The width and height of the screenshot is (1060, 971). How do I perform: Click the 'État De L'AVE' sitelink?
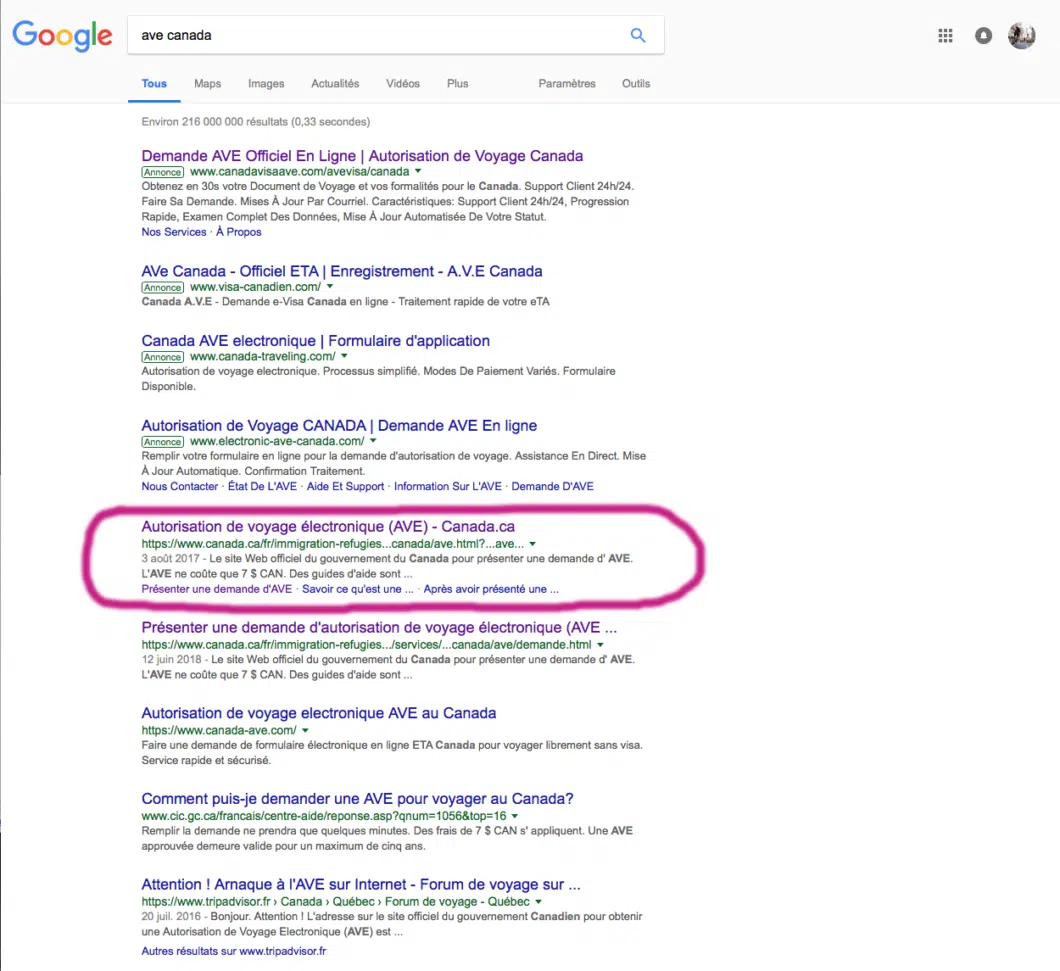[x=262, y=486]
